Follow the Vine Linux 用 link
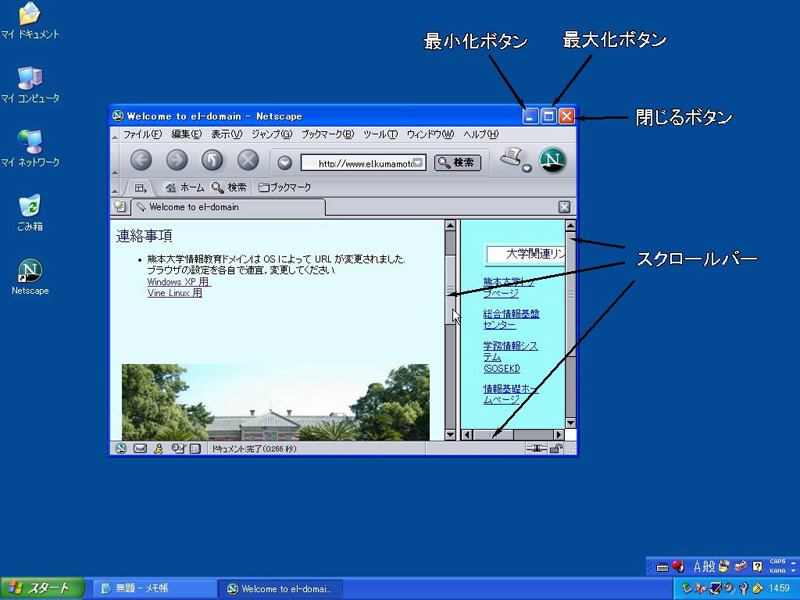Screen dimensions: 800x600 coord(174,293)
